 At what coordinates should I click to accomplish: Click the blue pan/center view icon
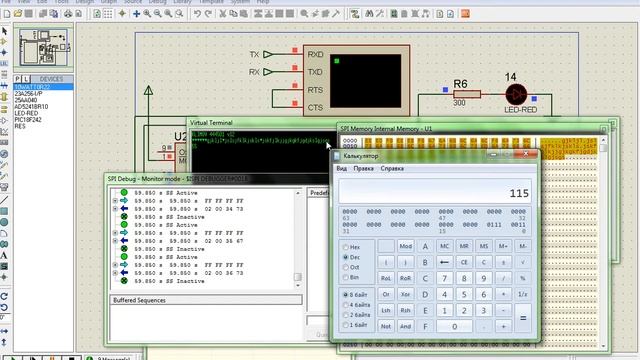pos(136,14)
